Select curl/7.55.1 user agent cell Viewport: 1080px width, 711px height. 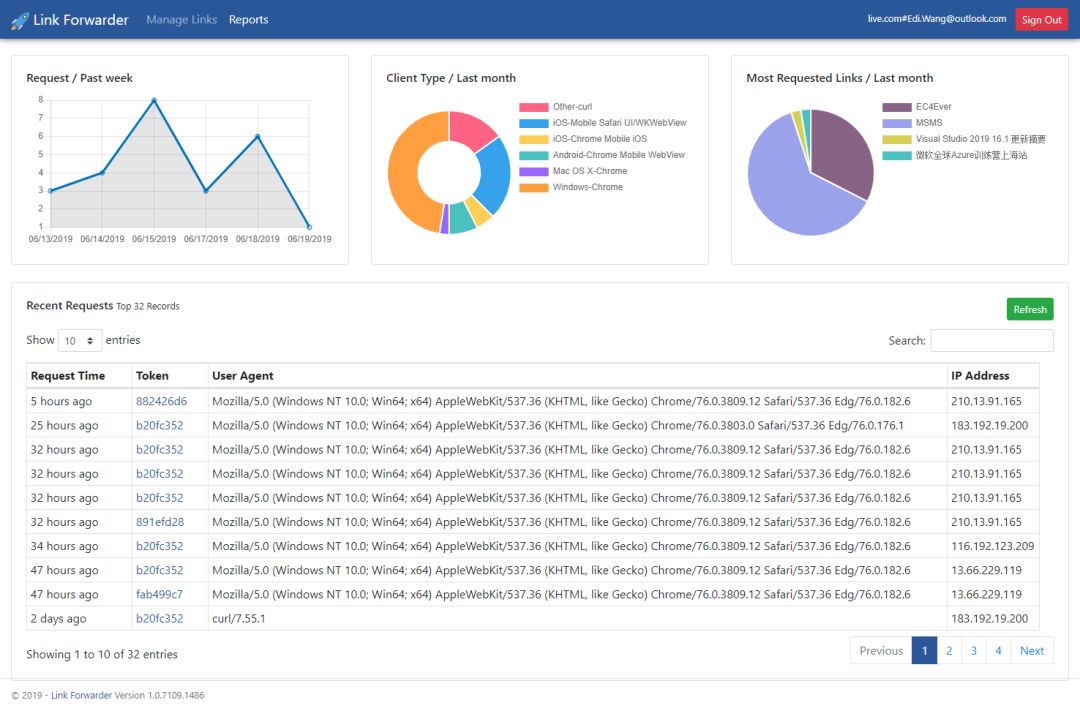(x=578, y=618)
